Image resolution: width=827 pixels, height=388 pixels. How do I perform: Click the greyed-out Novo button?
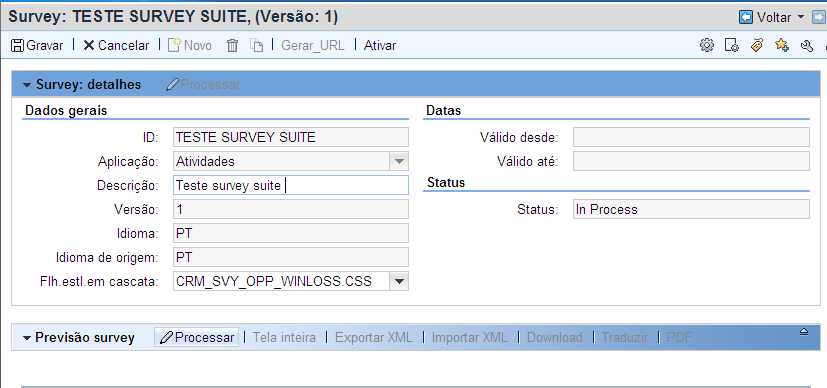(190, 45)
